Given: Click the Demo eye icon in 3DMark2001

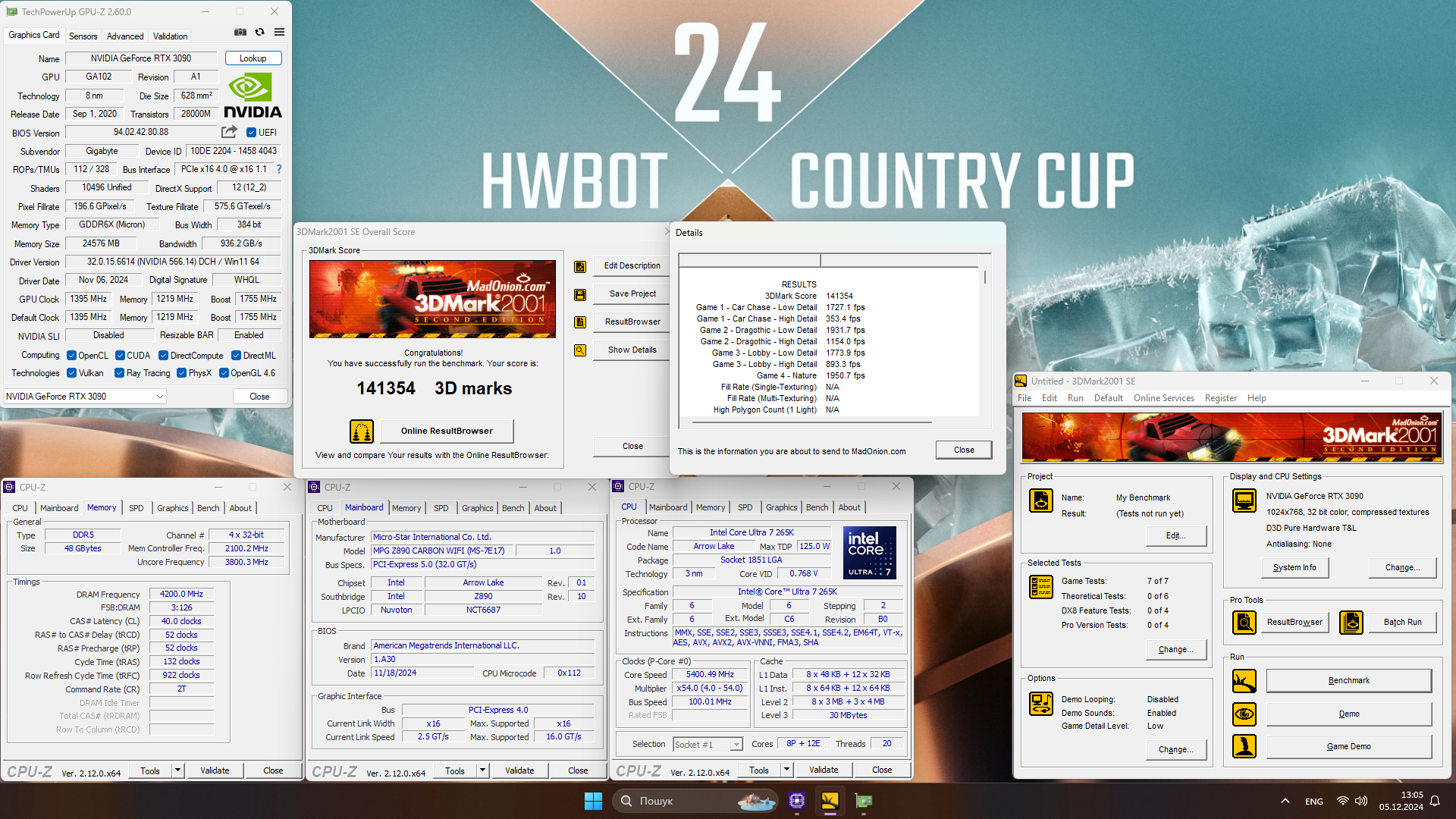Looking at the screenshot, I should (1244, 714).
